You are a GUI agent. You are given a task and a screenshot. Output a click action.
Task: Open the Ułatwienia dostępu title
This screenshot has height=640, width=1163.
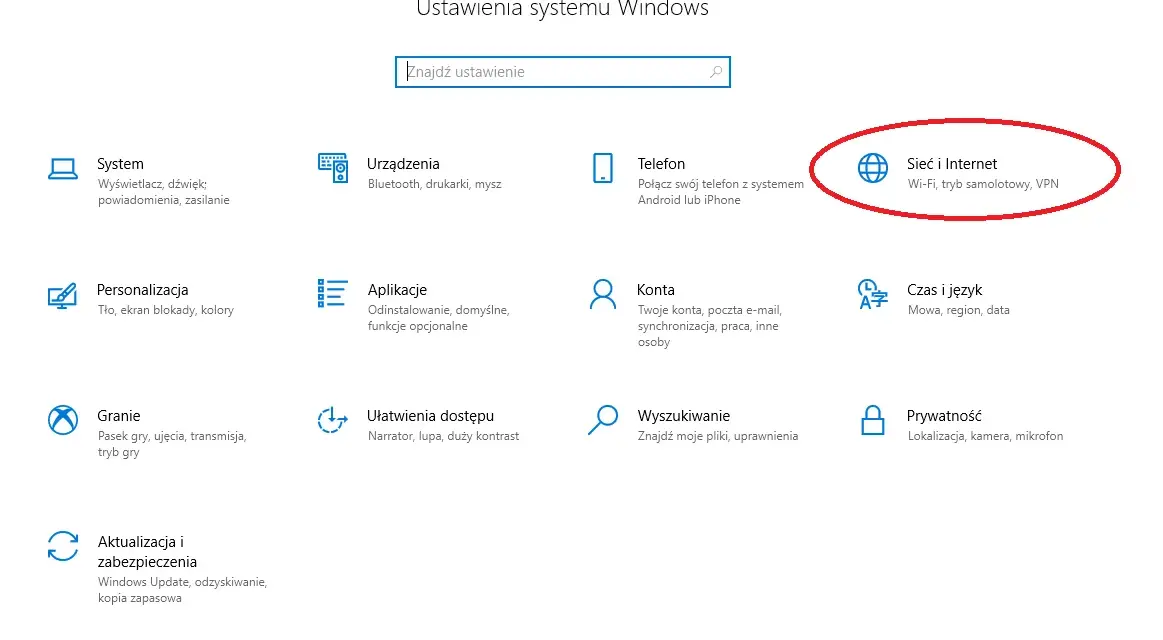(431, 416)
